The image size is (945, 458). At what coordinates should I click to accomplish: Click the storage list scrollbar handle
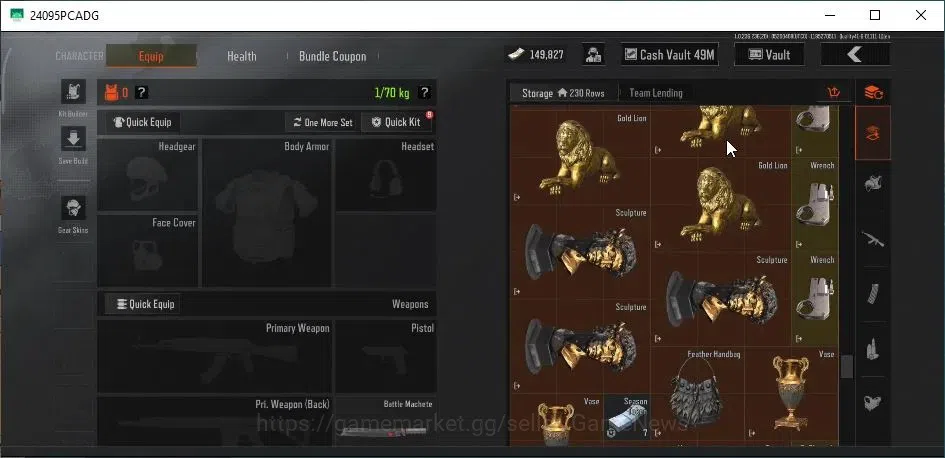847,366
